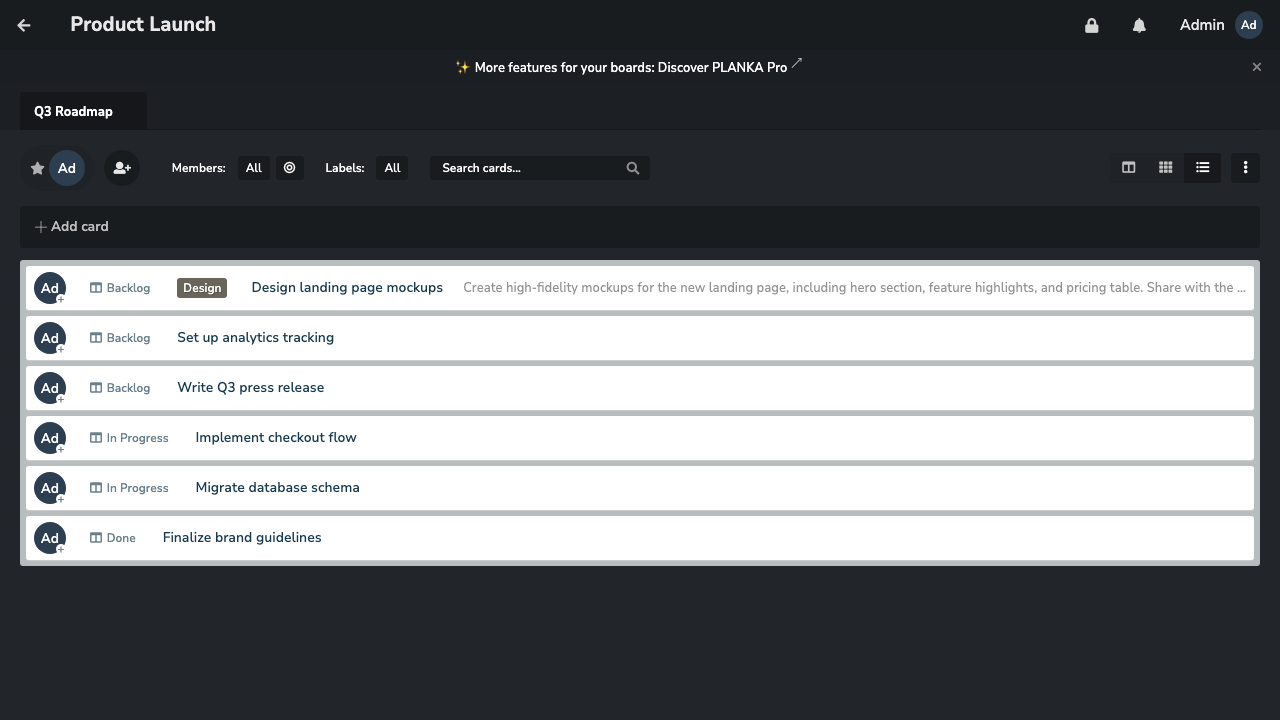Open card Implement checkout flow

tap(276, 438)
